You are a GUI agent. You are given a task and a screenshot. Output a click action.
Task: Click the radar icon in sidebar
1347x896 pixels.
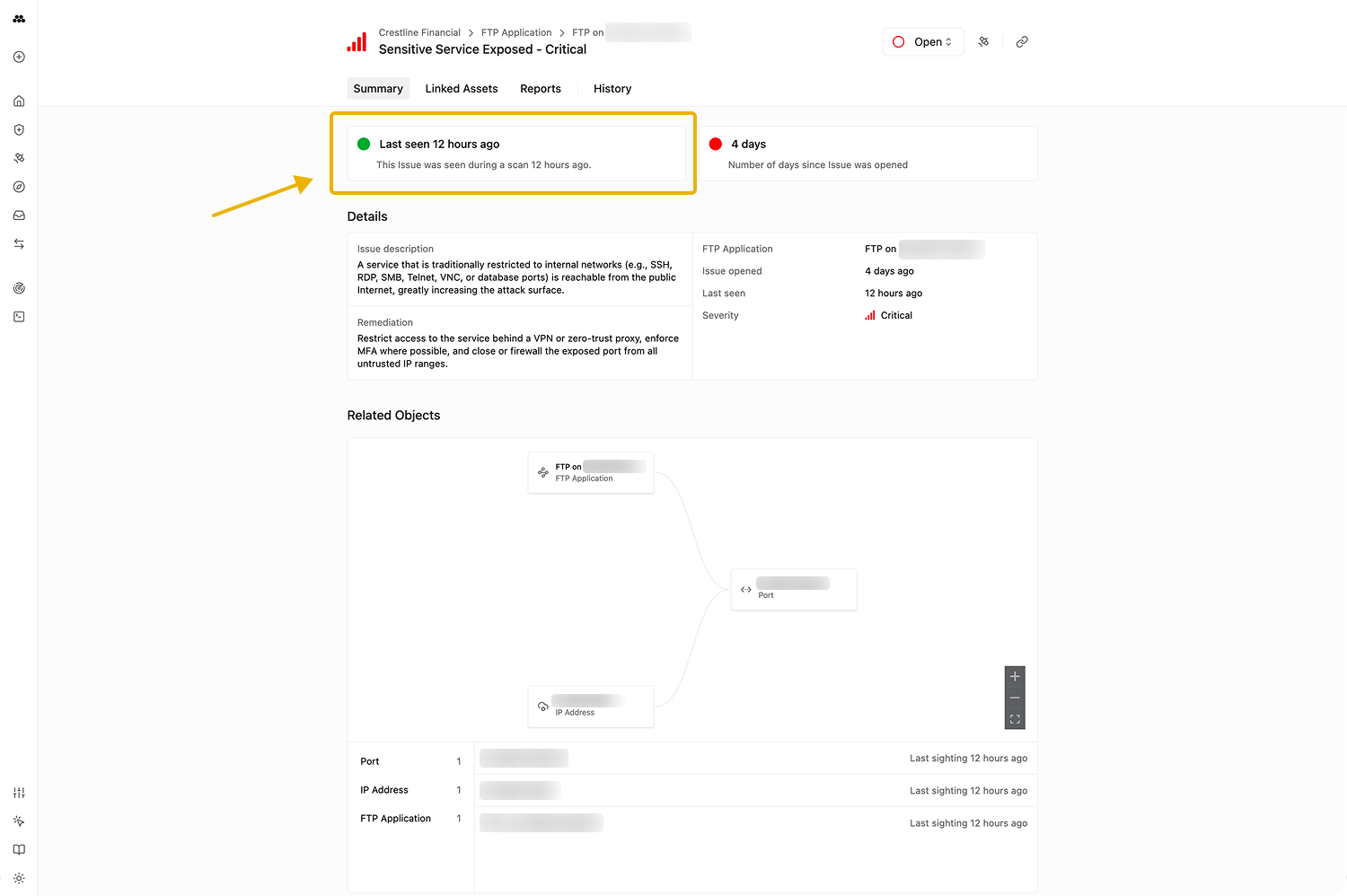[x=19, y=288]
